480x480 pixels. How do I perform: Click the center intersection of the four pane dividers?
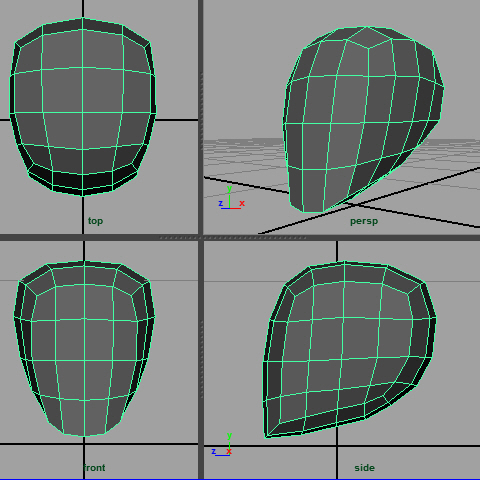pyautogui.click(x=201, y=237)
